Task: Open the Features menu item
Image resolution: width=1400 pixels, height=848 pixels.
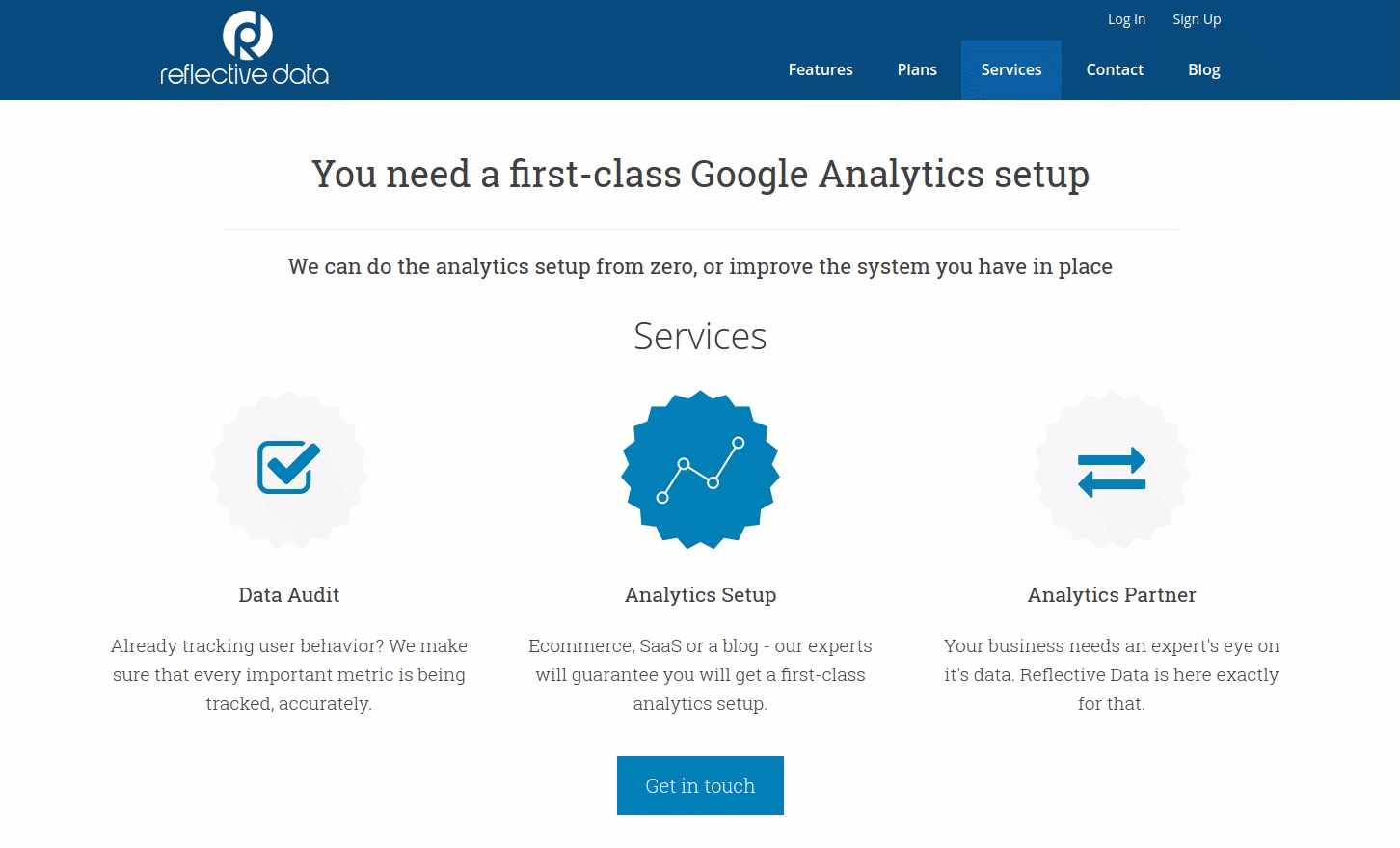Action: click(x=821, y=69)
